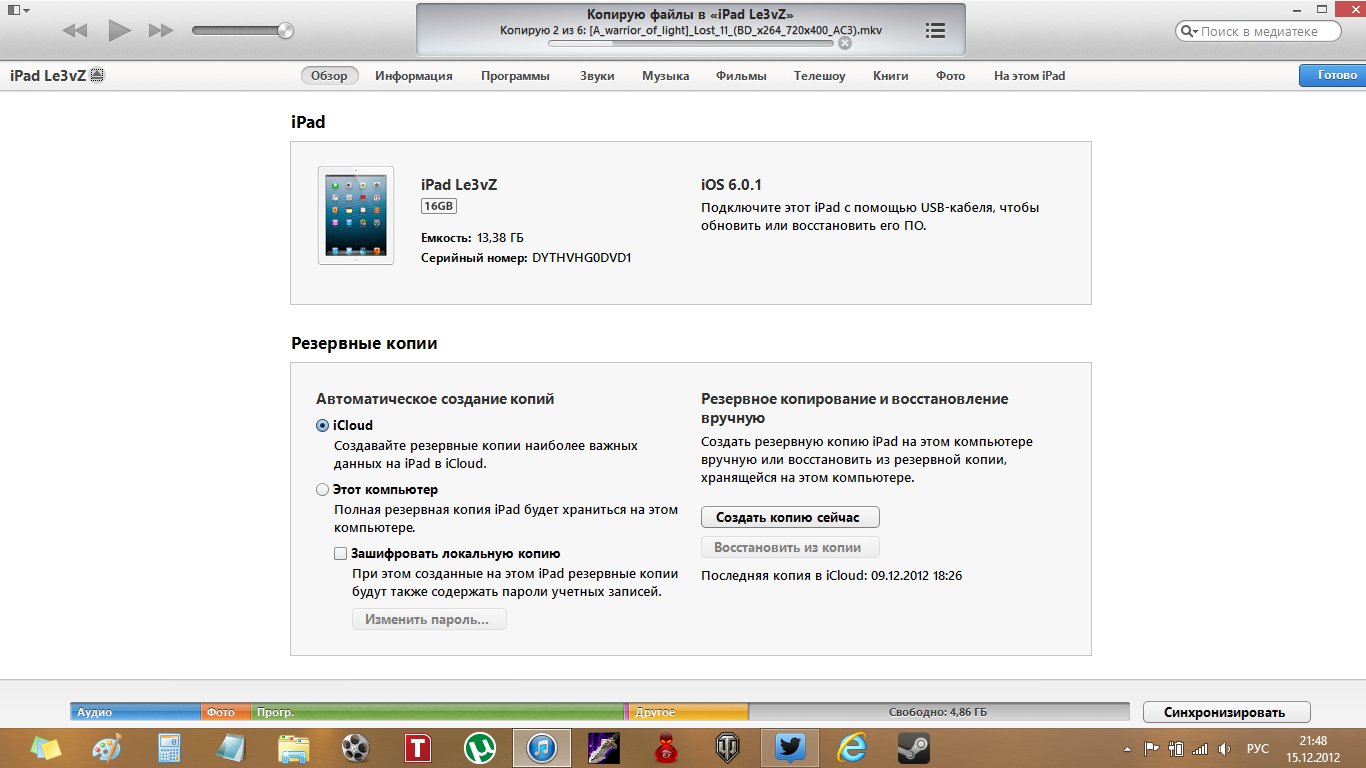Viewport: 1366px width, 768px height.
Task: Skip to the next track
Action: (x=161, y=31)
